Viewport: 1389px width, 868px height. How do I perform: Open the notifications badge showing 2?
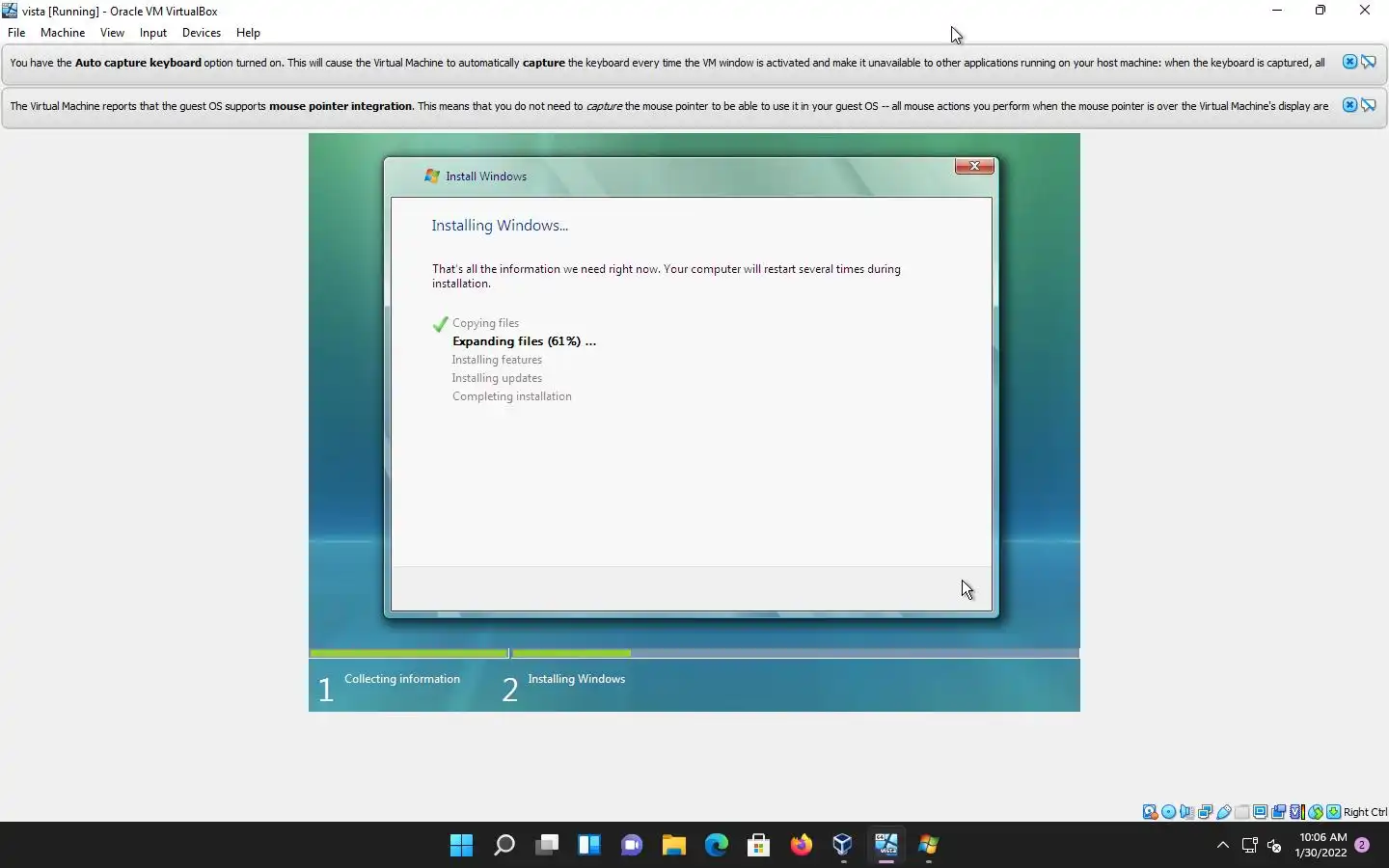(1362, 845)
